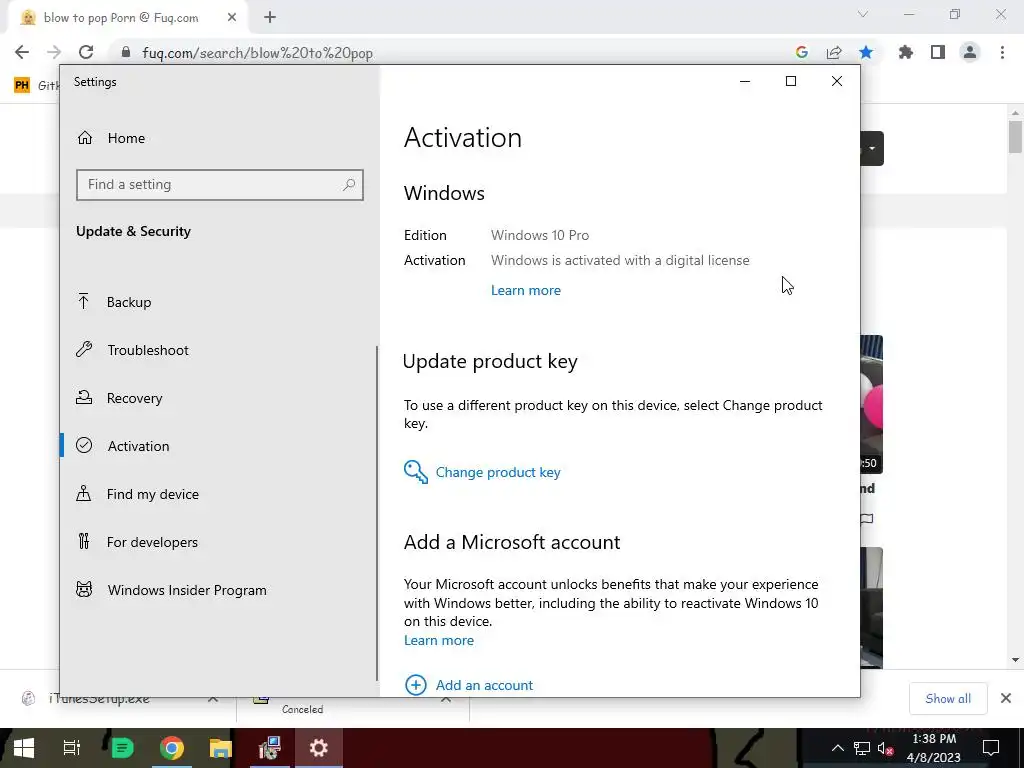Close the Fuq.com Chrome tab

tap(232, 18)
